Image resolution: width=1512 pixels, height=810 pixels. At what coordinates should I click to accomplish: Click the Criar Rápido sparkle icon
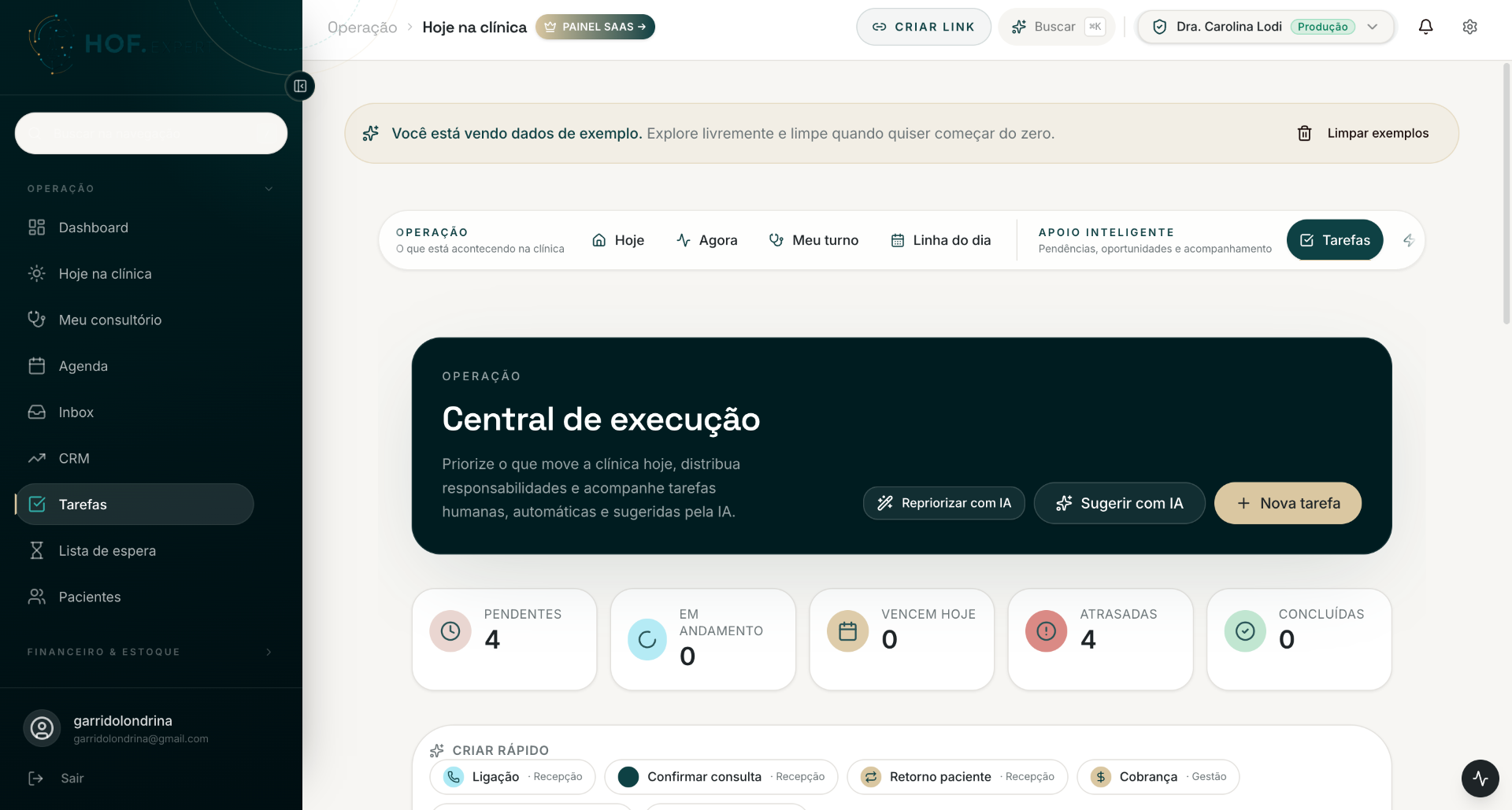437,750
